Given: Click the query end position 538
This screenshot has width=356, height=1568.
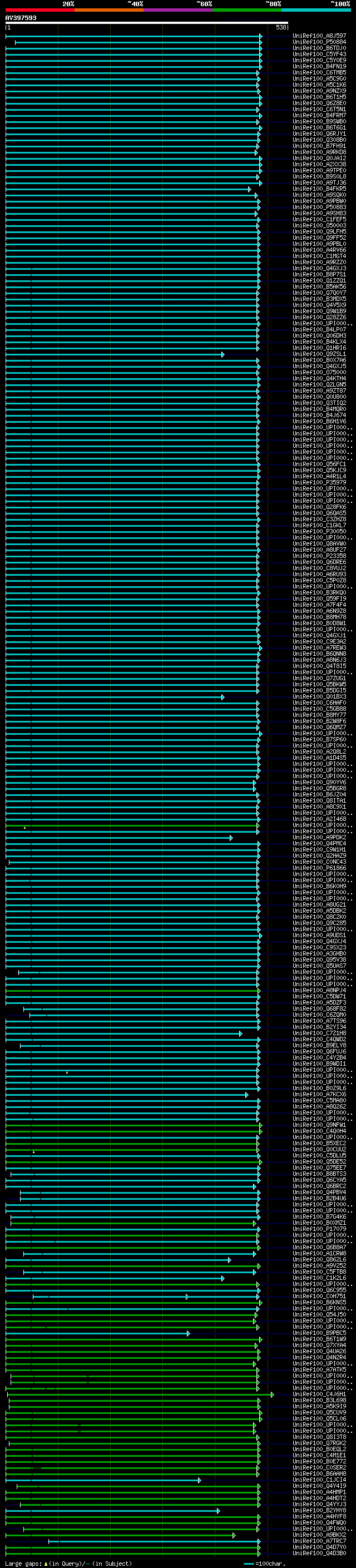Looking at the screenshot, I should click(280, 27).
